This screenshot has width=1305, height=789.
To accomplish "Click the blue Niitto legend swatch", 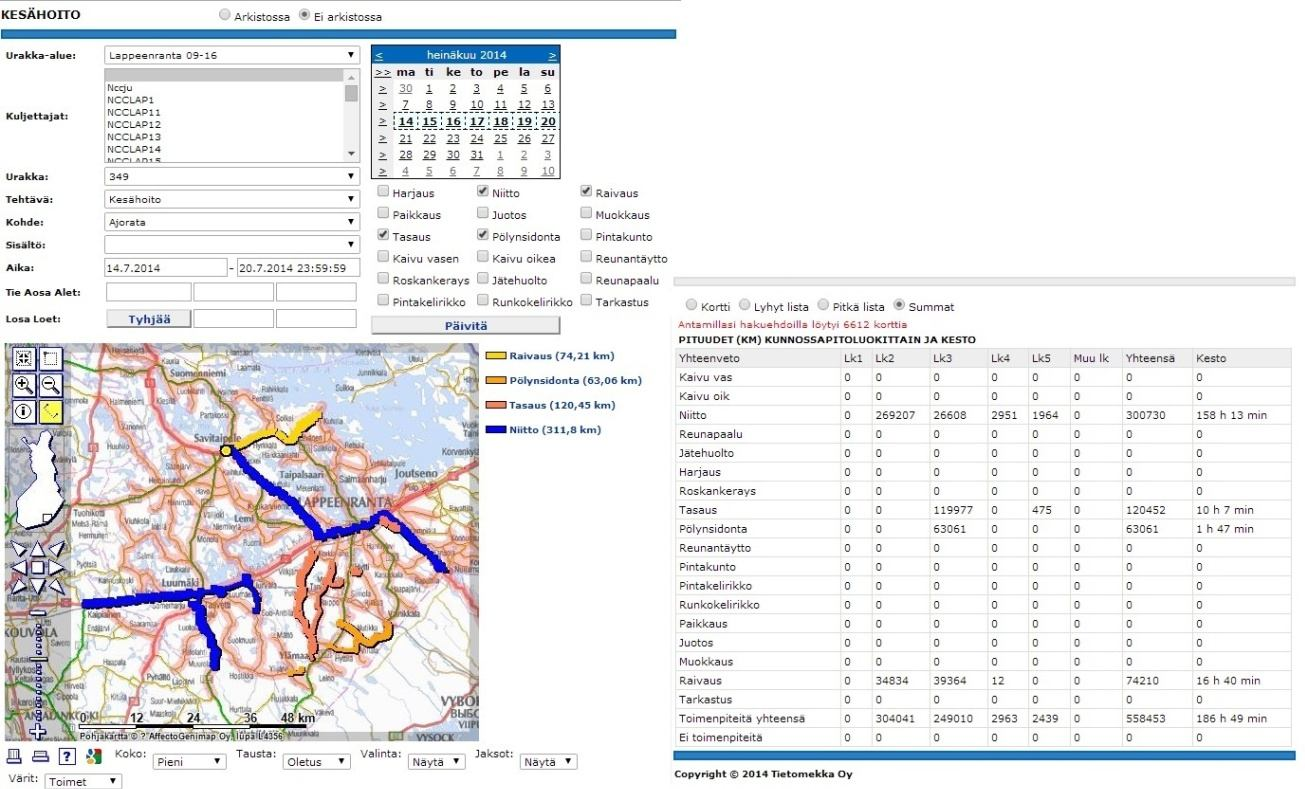I will [495, 431].
